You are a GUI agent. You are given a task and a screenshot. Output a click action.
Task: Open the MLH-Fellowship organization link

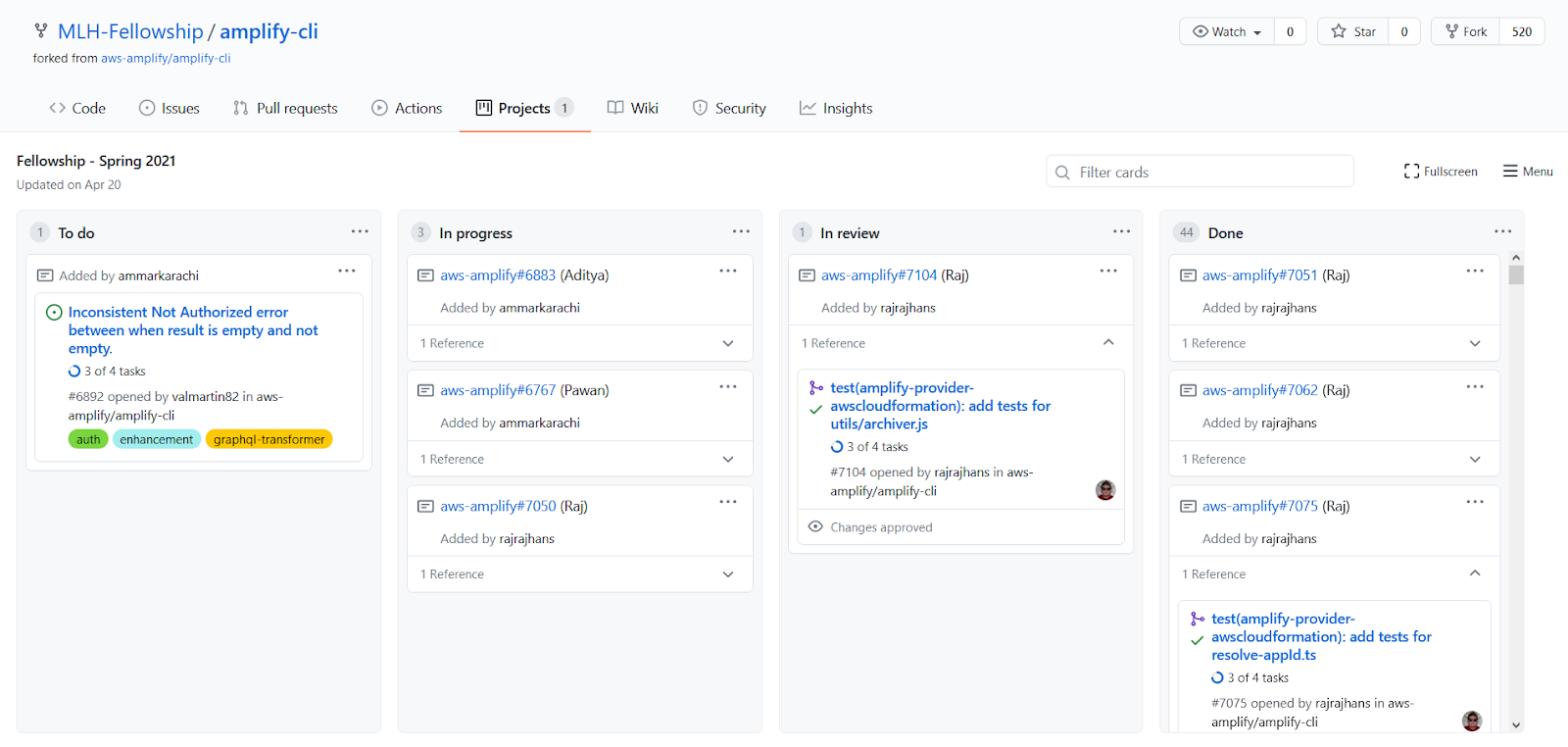pyautogui.click(x=130, y=31)
